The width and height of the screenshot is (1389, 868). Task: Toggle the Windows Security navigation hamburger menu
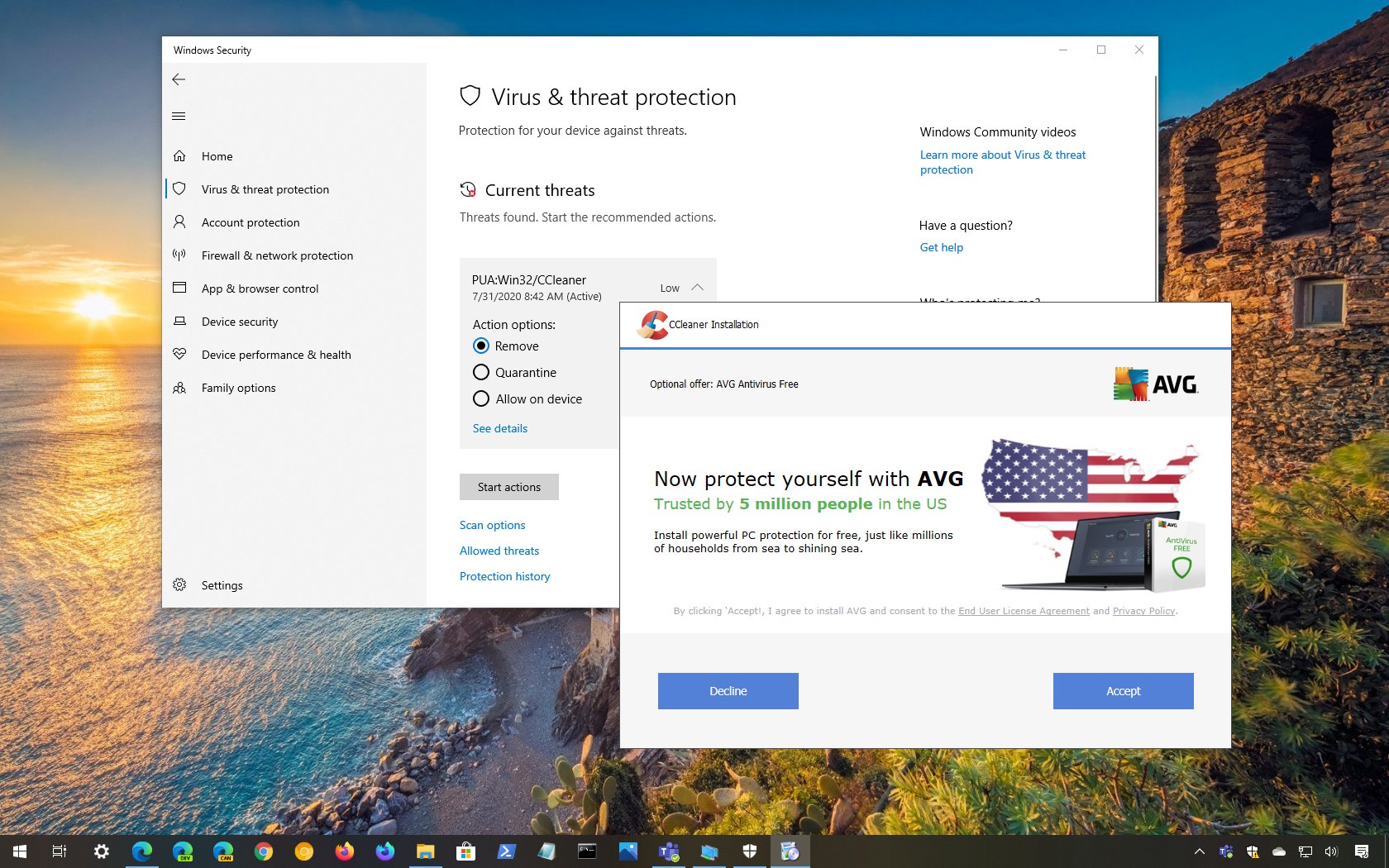(x=179, y=116)
